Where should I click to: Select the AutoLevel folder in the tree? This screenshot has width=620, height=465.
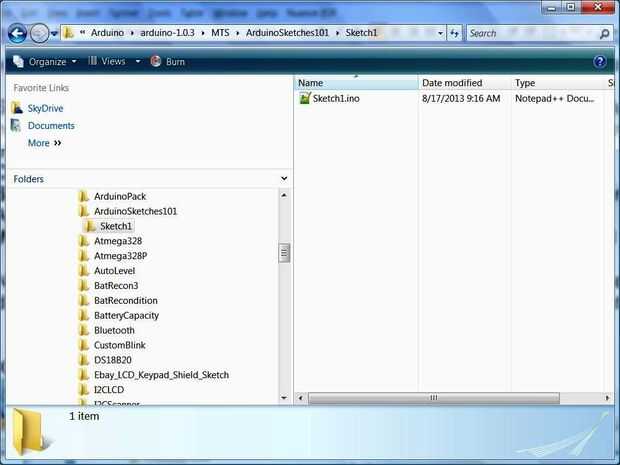tap(115, 271)
